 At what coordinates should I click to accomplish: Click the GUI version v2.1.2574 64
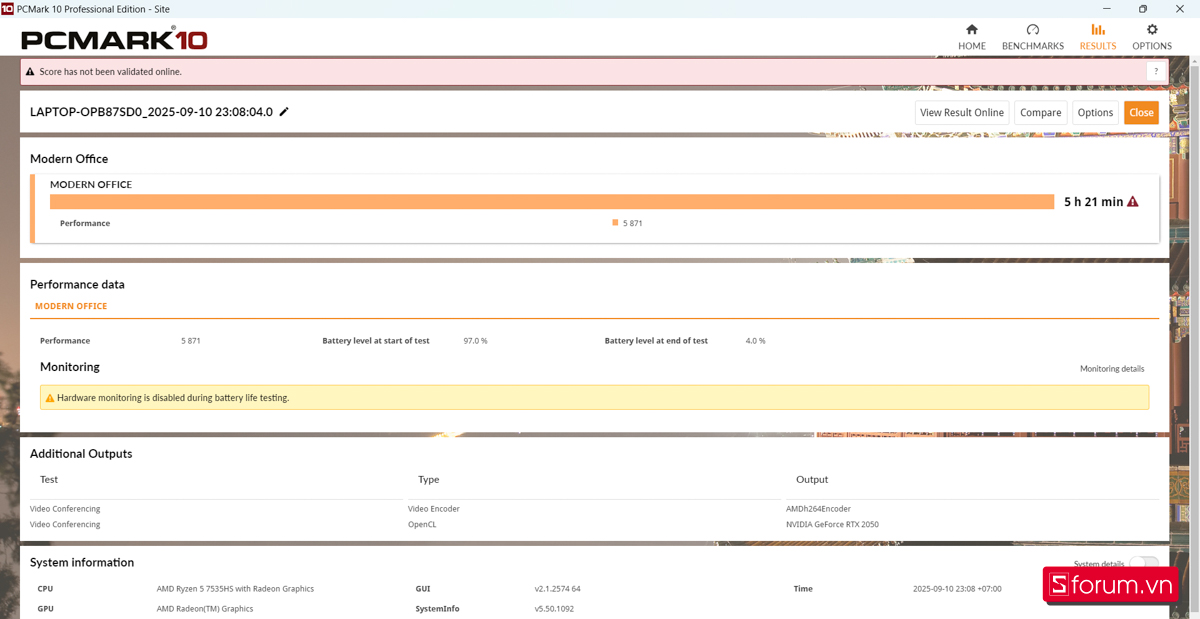pos(557,589)
